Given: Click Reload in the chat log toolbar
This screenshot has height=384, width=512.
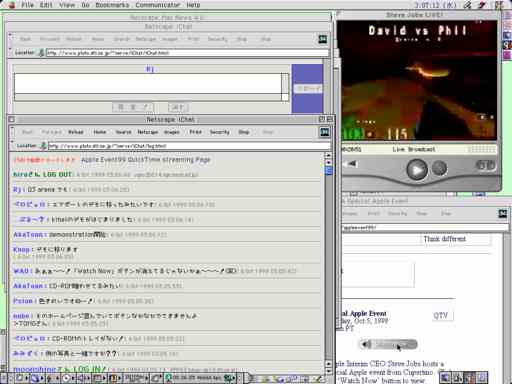Looking at the screenshot, I should pos(76,132).
